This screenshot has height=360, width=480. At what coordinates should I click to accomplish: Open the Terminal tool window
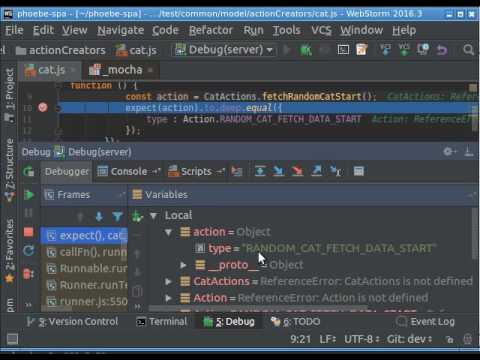[162, 322]
